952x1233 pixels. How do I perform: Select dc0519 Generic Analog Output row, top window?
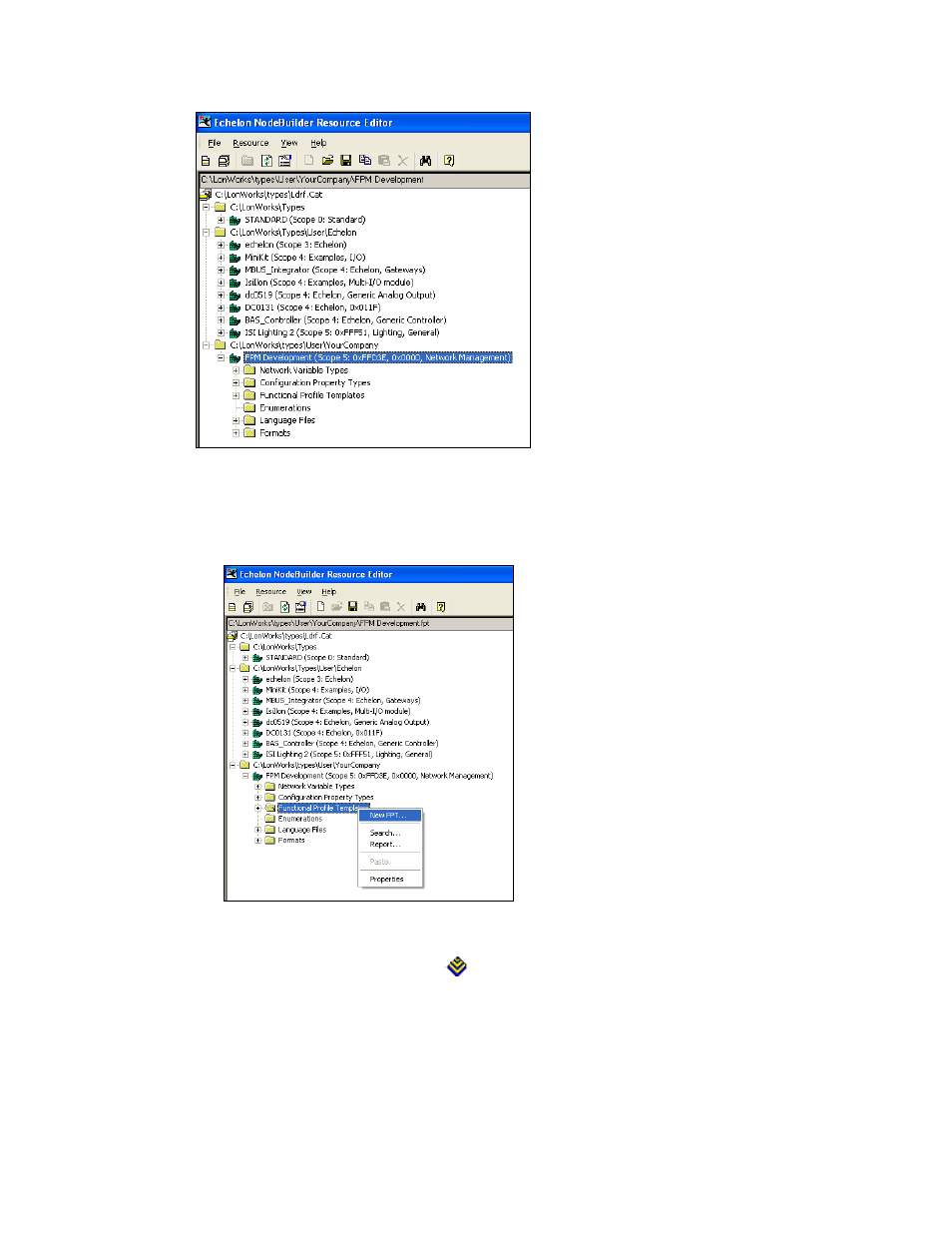tap(339, 295)
